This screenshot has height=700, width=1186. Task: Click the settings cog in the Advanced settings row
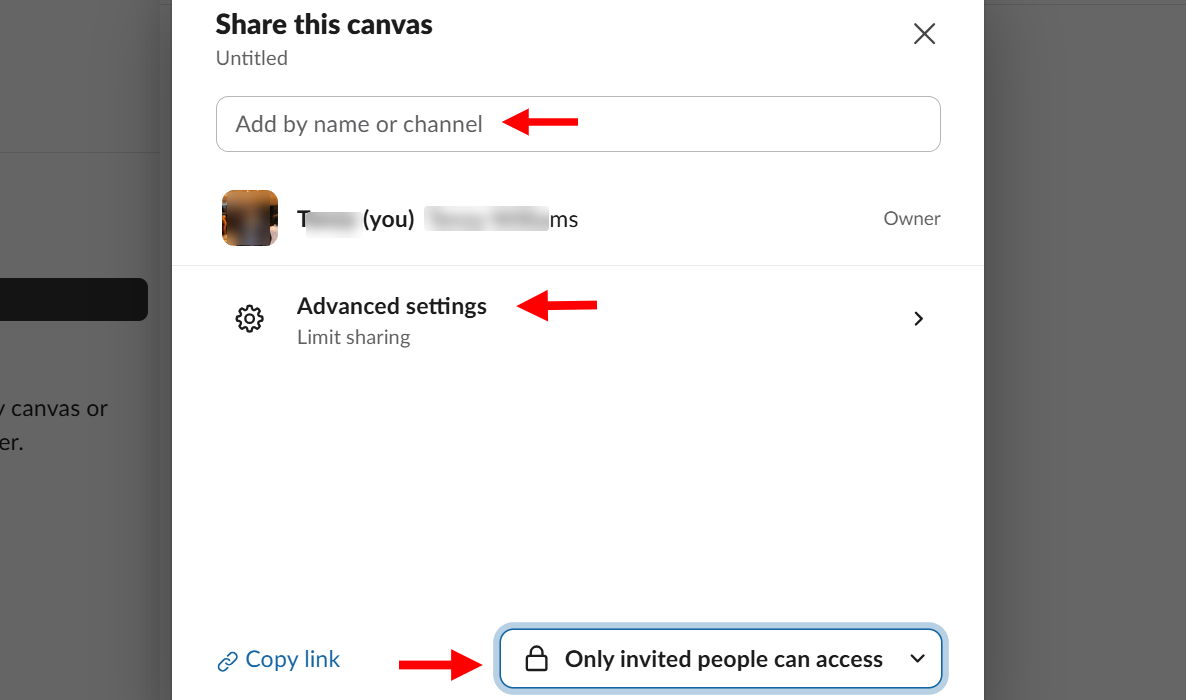tap(249, 318)
